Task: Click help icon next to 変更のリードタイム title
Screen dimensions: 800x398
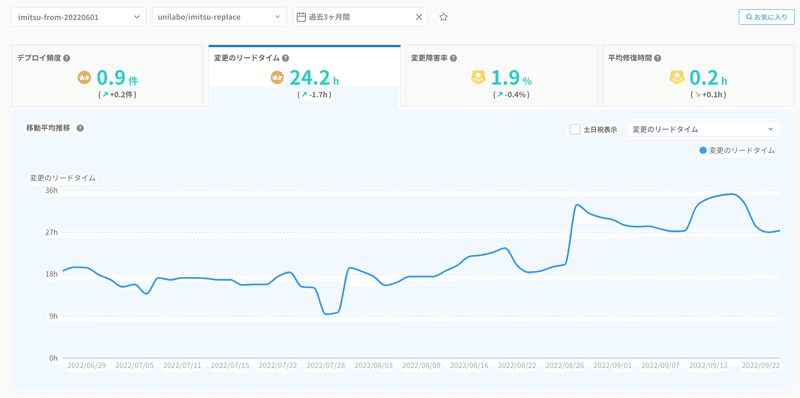Action: pos(285,58)
